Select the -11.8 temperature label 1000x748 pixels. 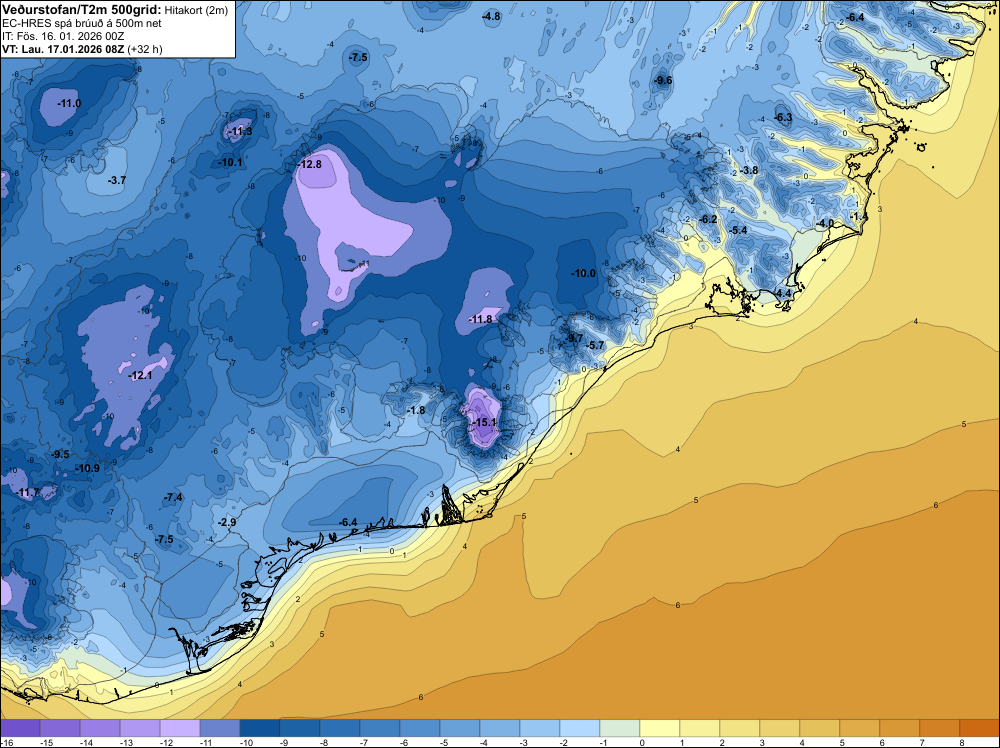(480, 319)
